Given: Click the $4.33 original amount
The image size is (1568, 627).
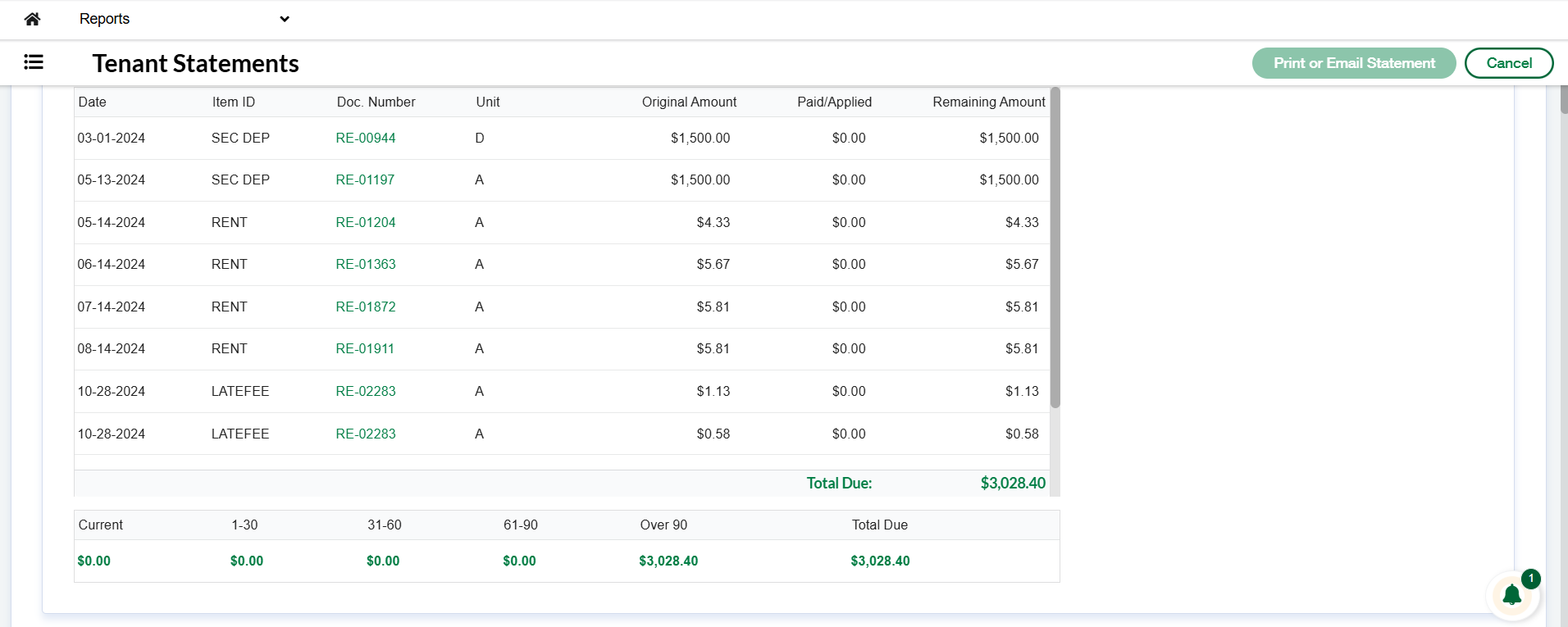Looking at the screenshot, I should (713, 222).
